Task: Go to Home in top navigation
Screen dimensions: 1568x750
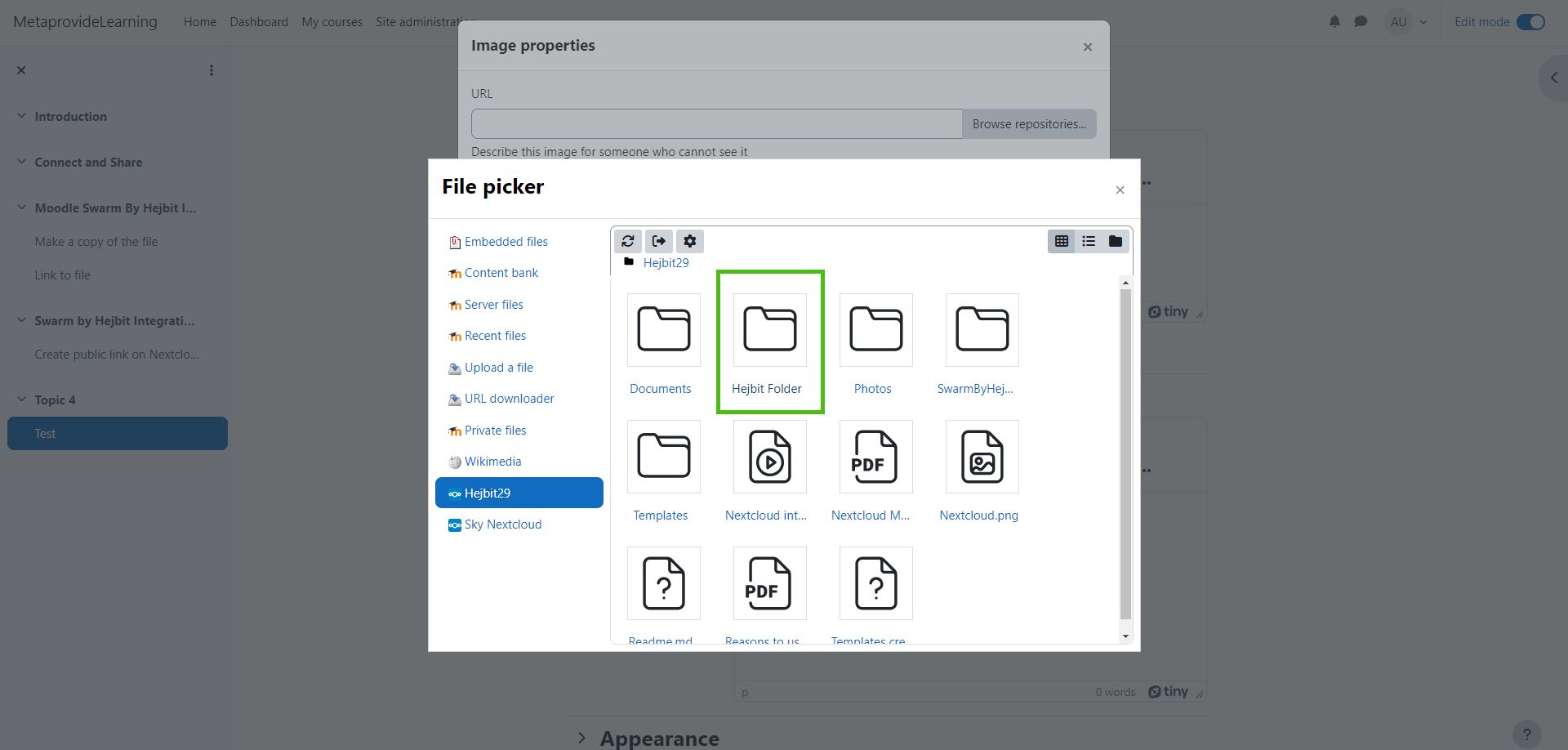Action: point(200,22)
